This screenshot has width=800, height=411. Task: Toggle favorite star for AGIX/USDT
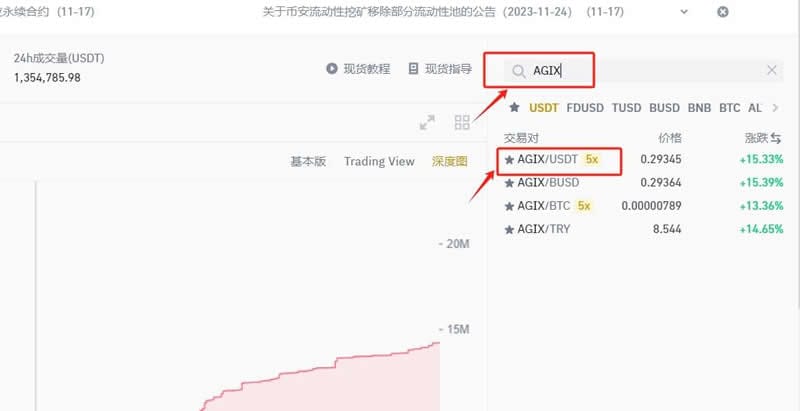(509, 160)
